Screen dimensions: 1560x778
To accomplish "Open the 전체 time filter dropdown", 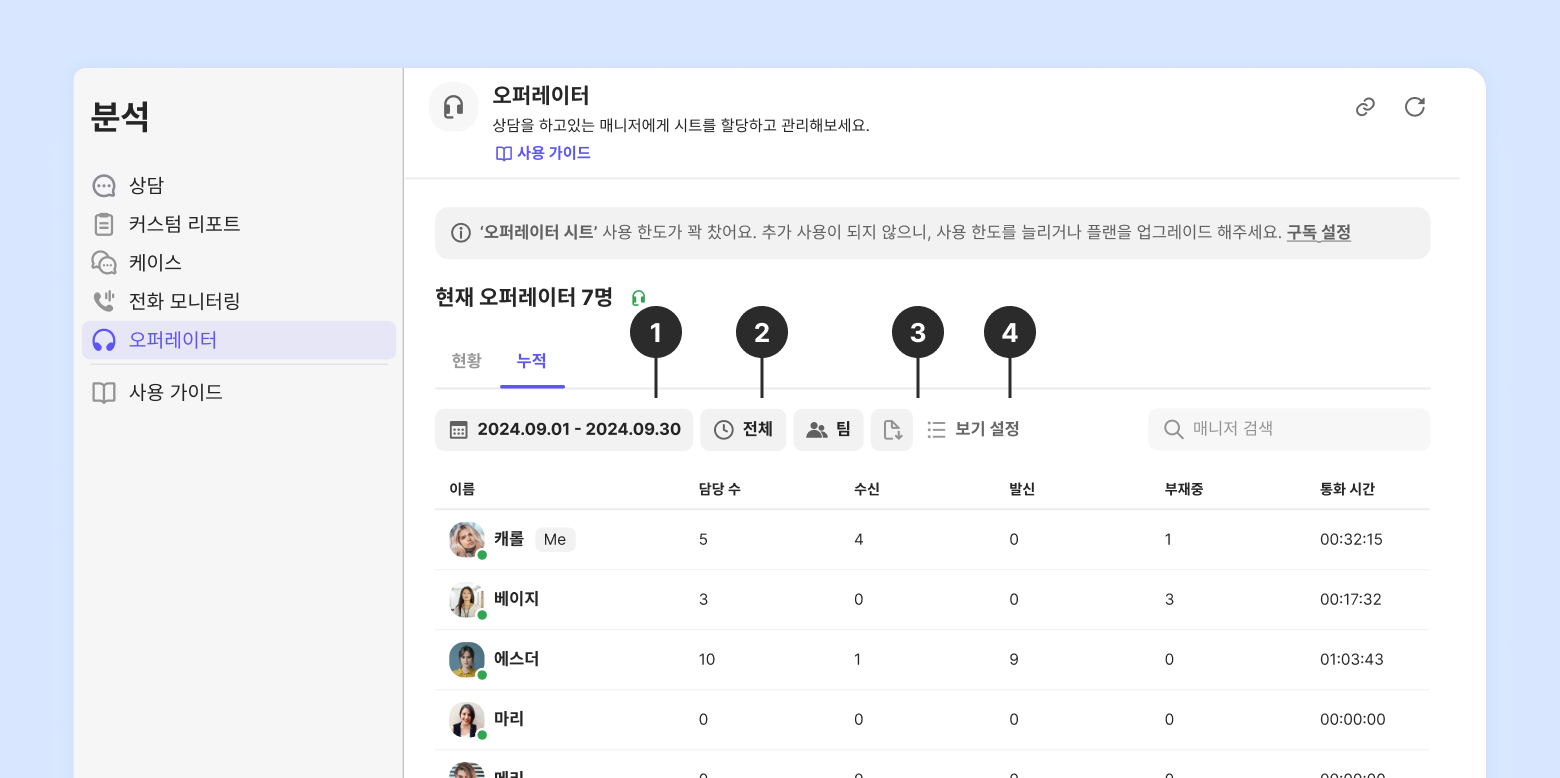I will [x=743, y=430].
